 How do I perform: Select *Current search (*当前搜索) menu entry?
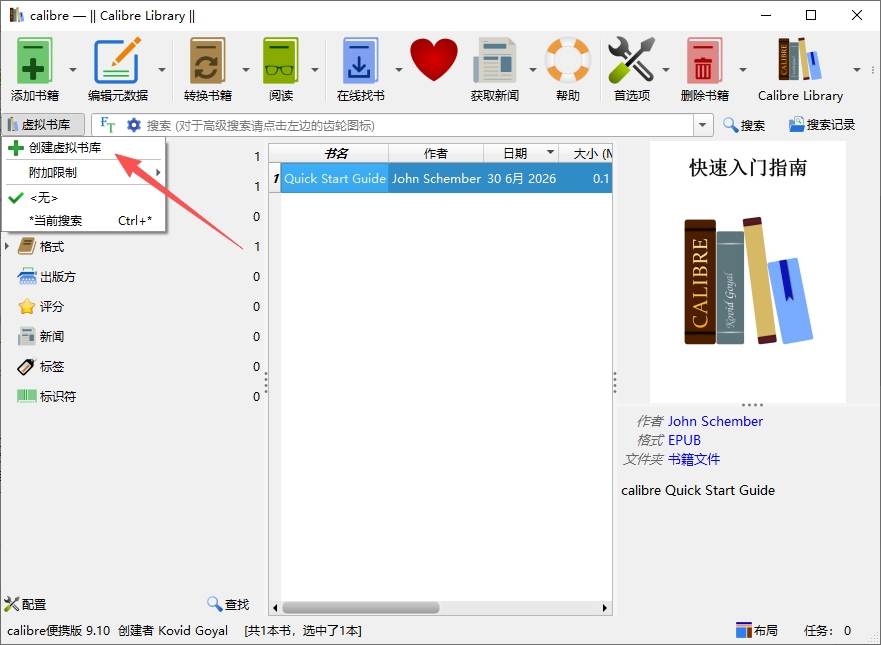click(x=83, y=220)
